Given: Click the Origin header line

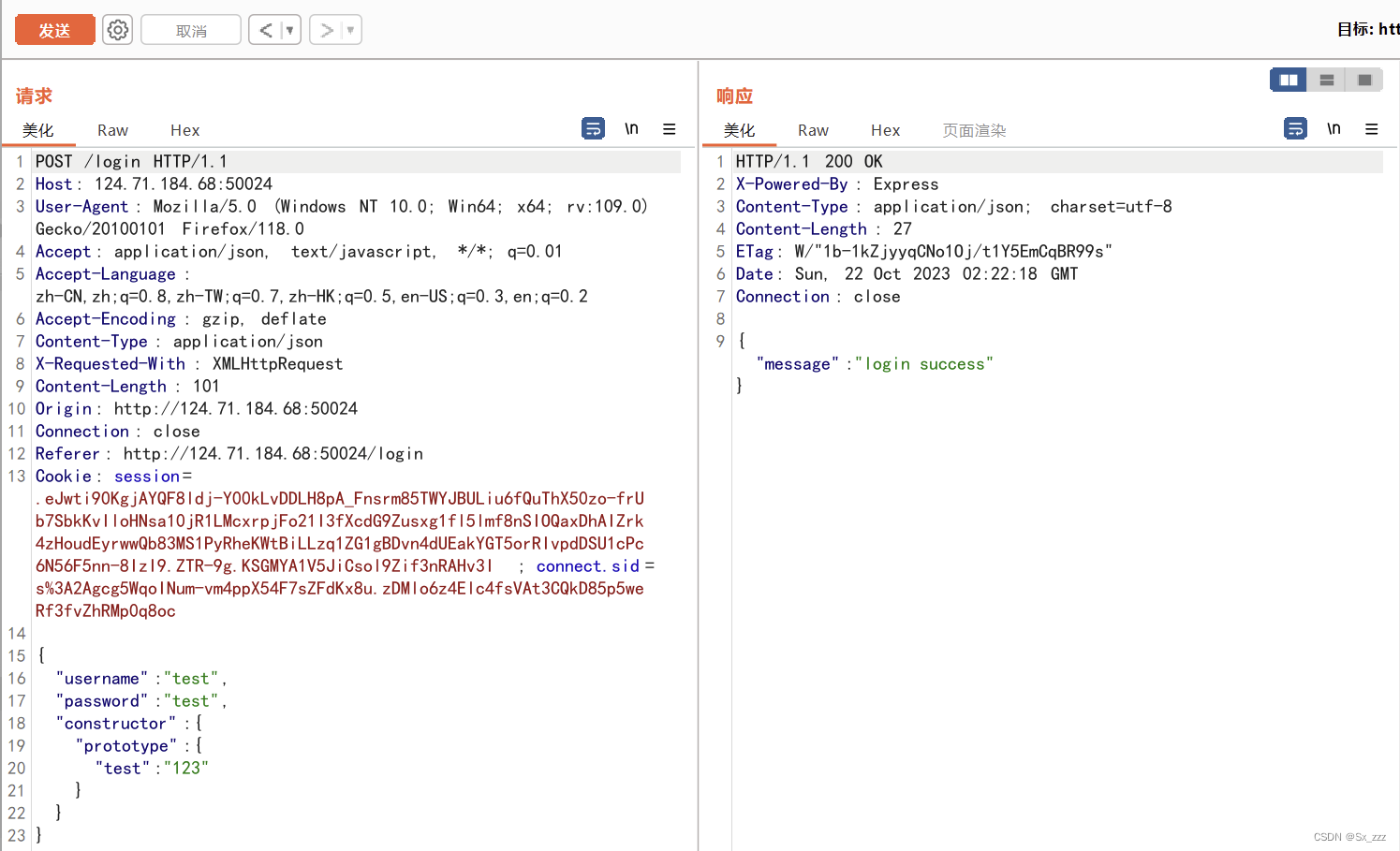Looking at the screenshot, I should 197,409.
